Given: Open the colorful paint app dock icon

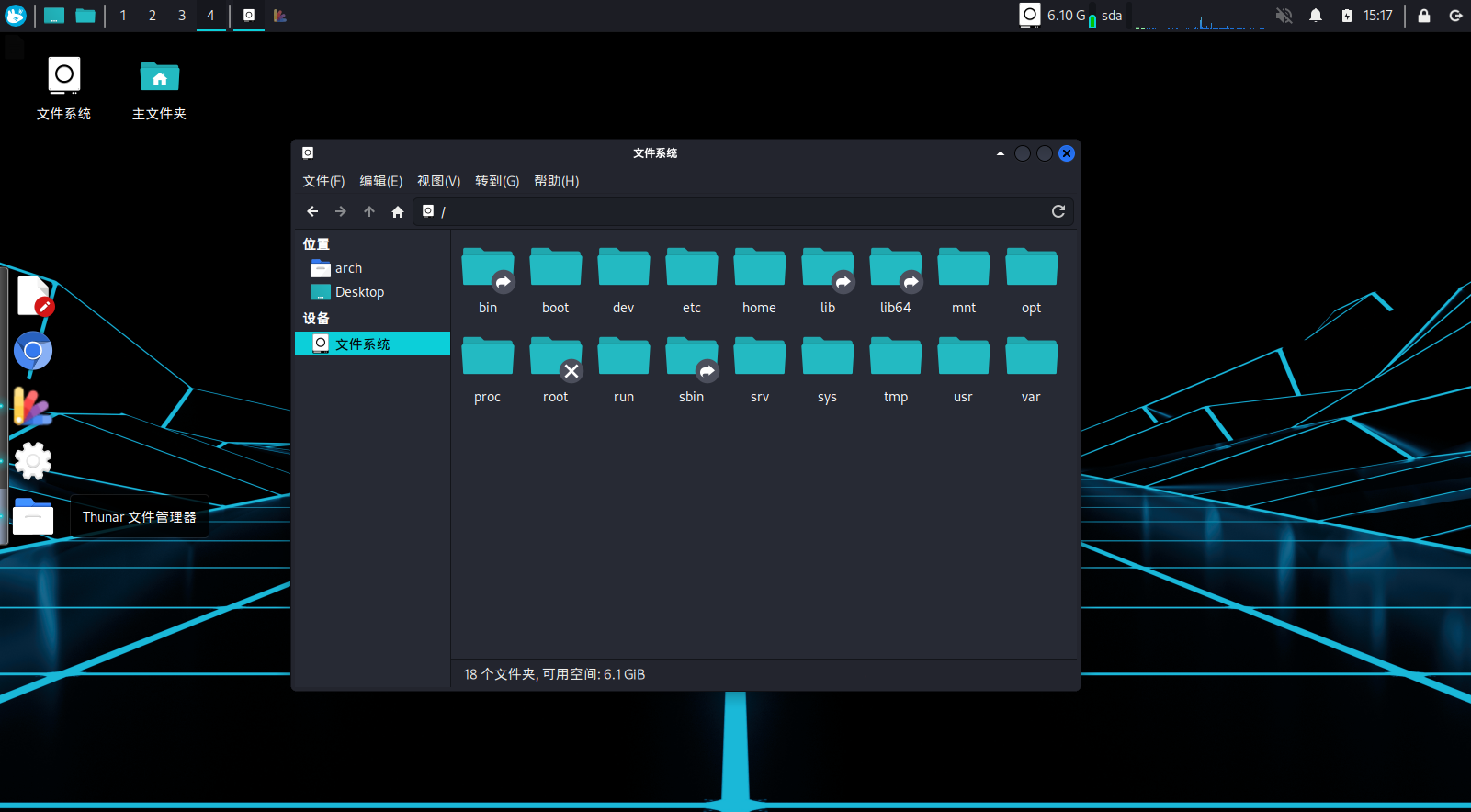Looking at the screenshot, I should coord(31,406).
